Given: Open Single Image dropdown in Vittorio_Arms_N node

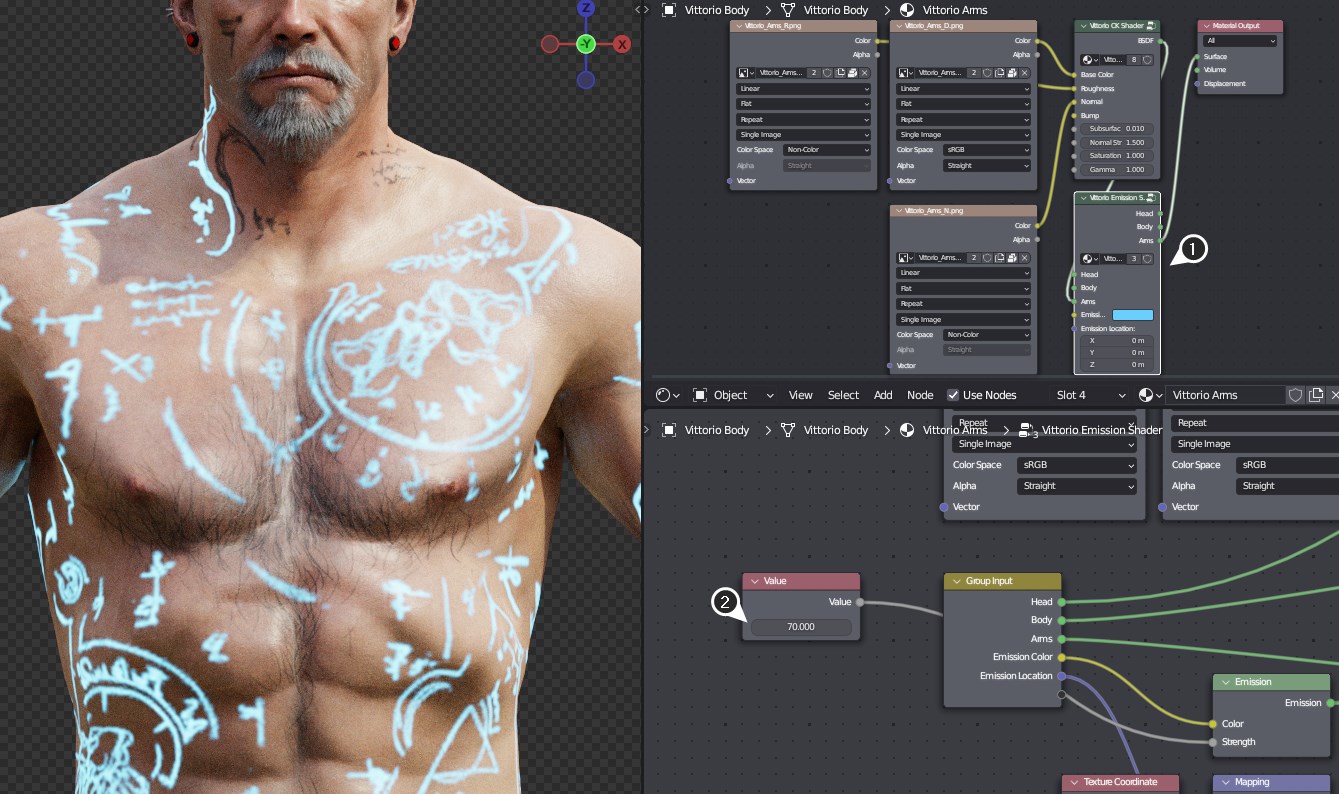Looking at the screenshot, I should pos(963,319).
